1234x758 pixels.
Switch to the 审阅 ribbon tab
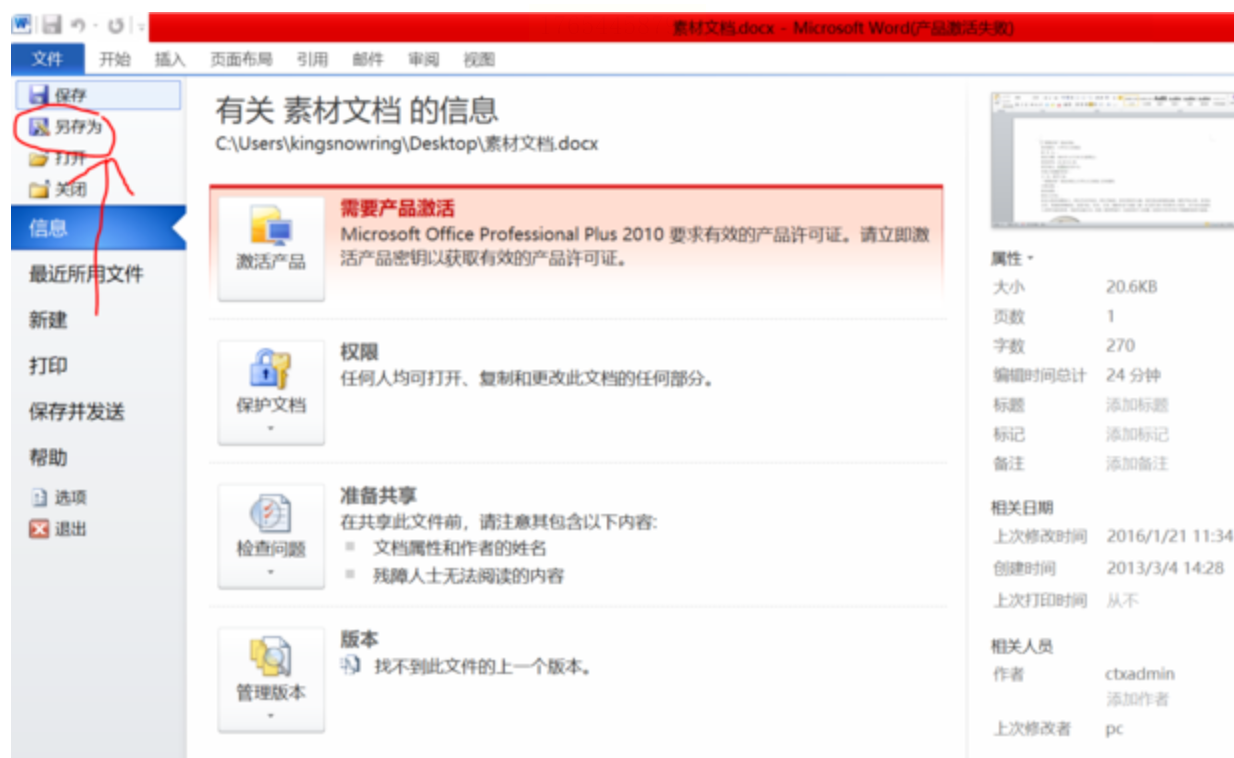click(423, 60)
